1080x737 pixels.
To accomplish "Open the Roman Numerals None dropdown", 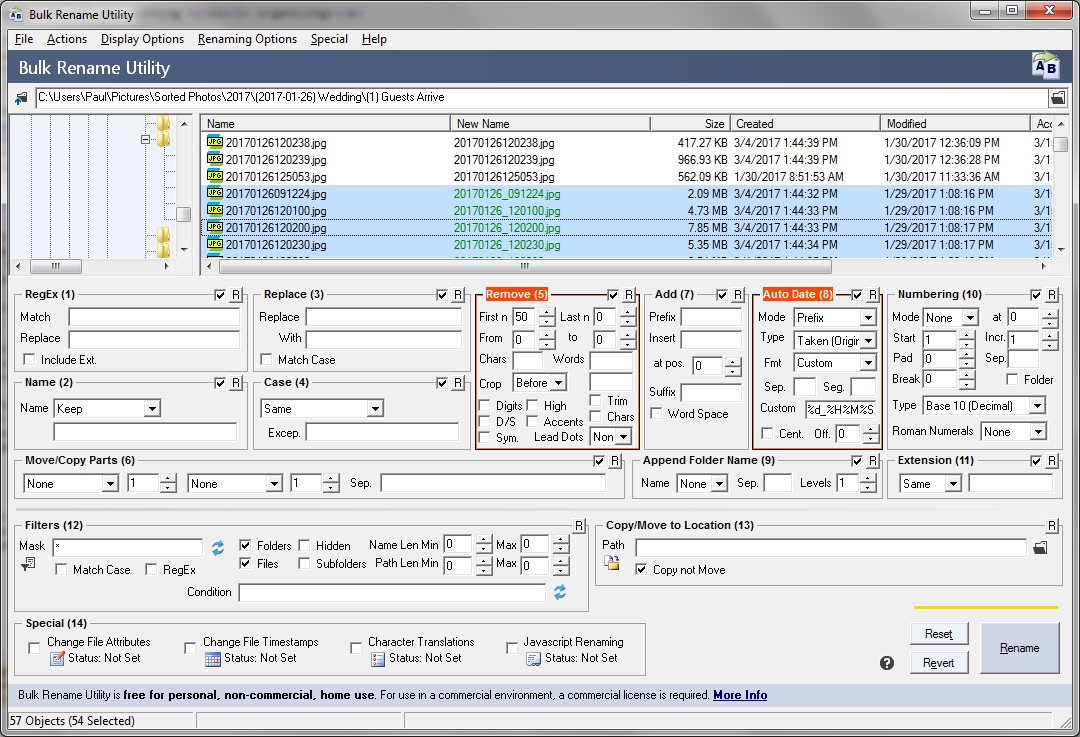I will coord(1038,432).
